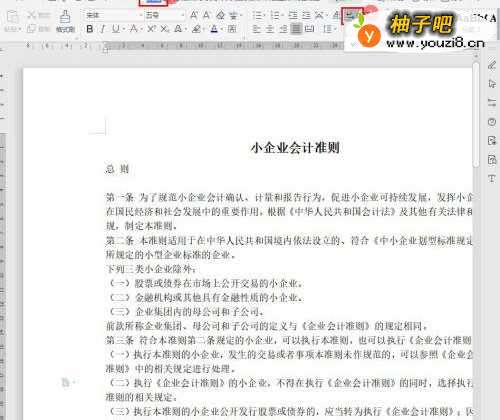The width and height of the screenshot is (500, 420).
Task: Select the justify alignment icon
Action: click(x=296, y=29)
